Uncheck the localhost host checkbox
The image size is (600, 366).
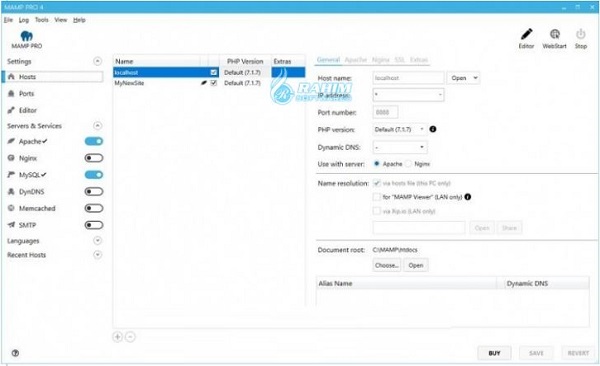214,72
